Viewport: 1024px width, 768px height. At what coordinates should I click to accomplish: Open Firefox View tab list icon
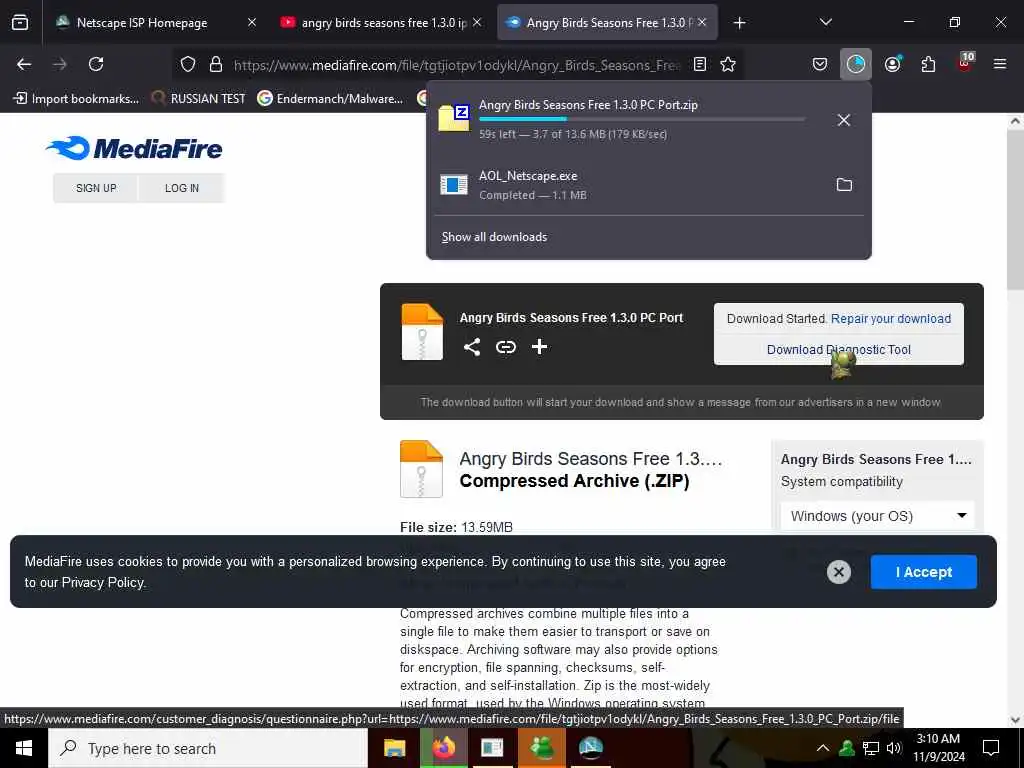[20, 22]
